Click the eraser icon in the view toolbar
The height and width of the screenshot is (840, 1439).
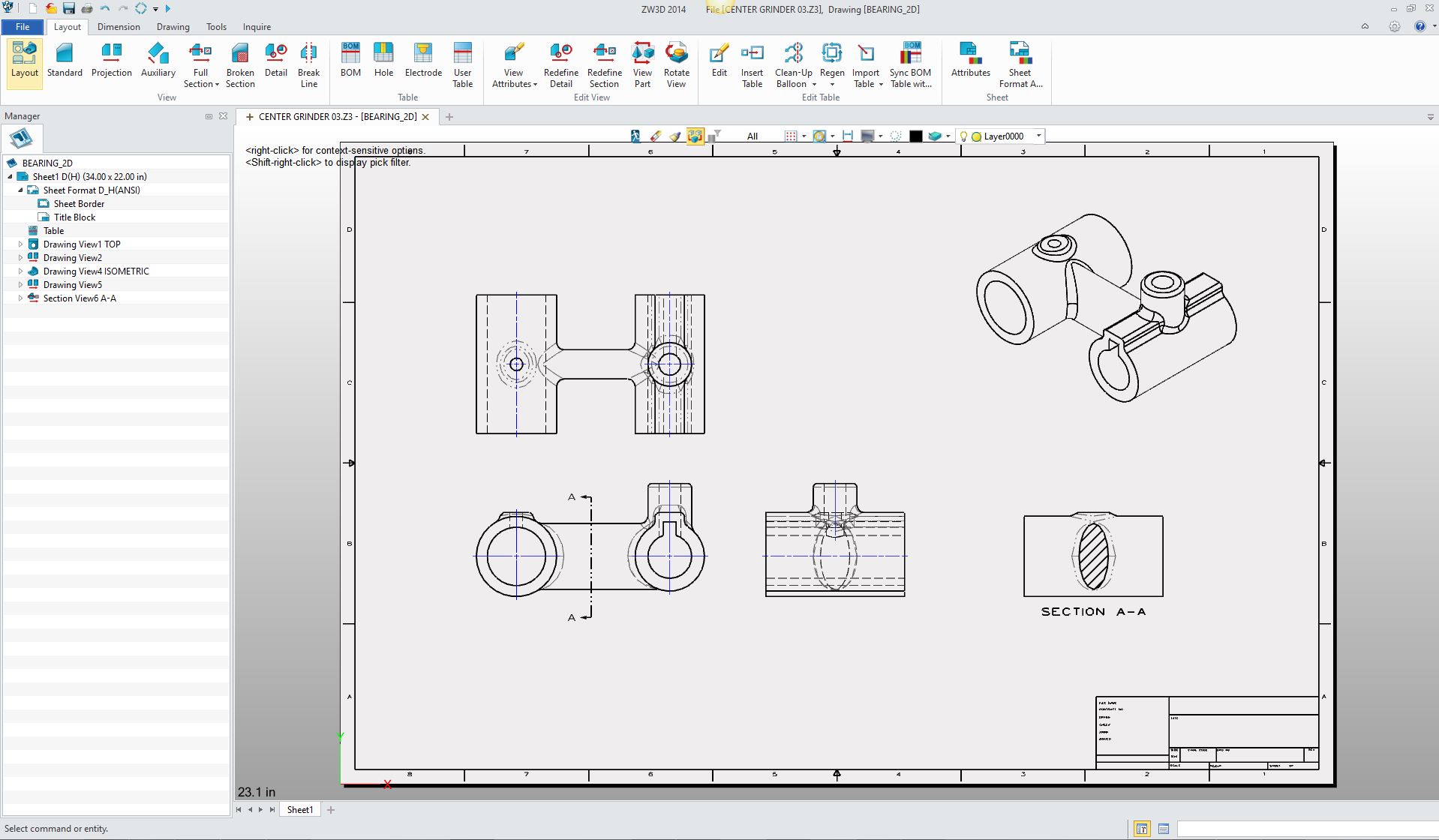pos(656,136)
